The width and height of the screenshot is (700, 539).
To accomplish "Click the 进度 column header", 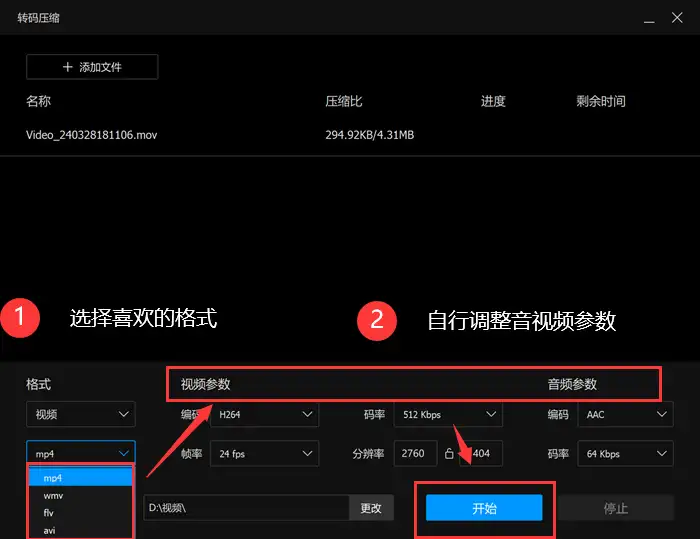I will (x=493, y=101).
